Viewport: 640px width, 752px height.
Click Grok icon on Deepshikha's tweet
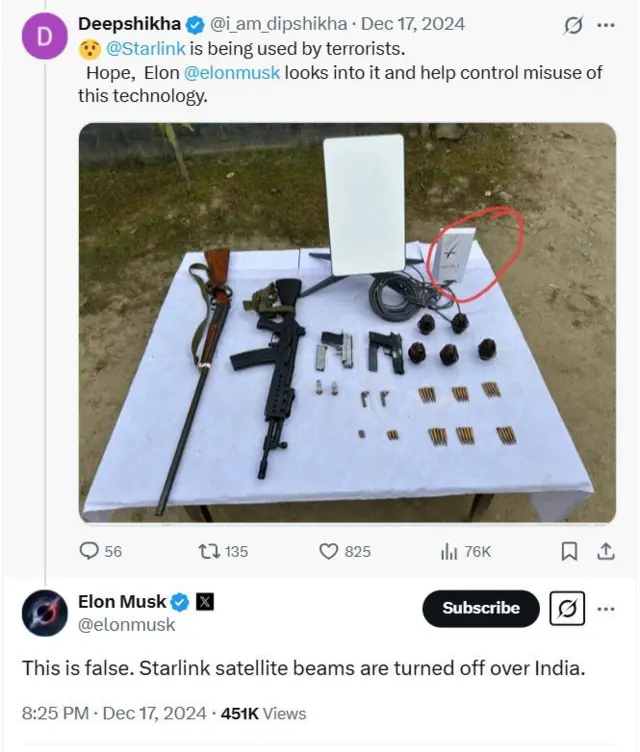coord(574,25)
